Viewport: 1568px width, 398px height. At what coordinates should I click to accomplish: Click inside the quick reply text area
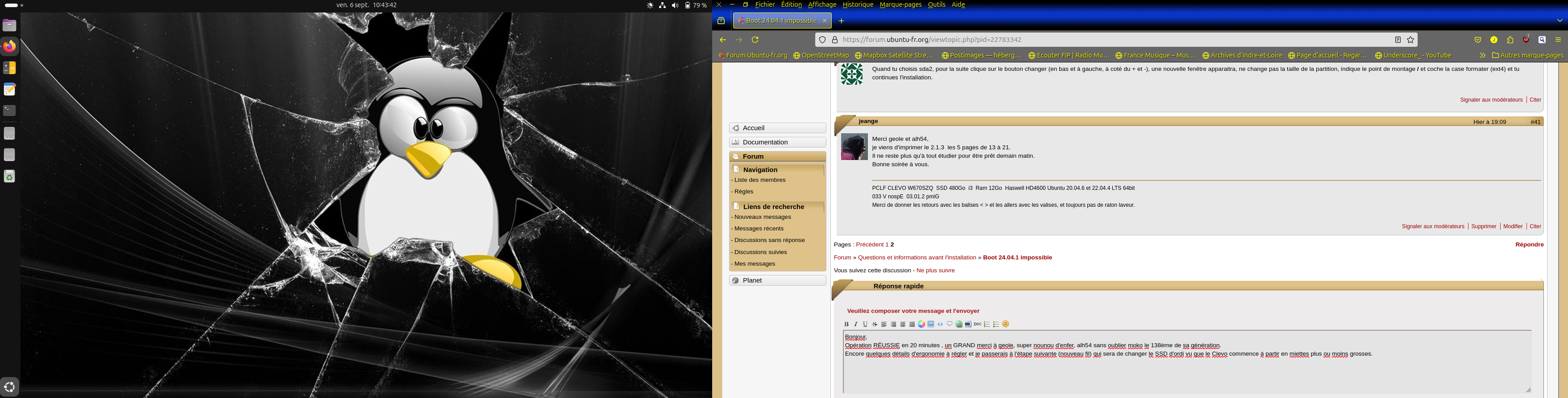click(1187, 362)
